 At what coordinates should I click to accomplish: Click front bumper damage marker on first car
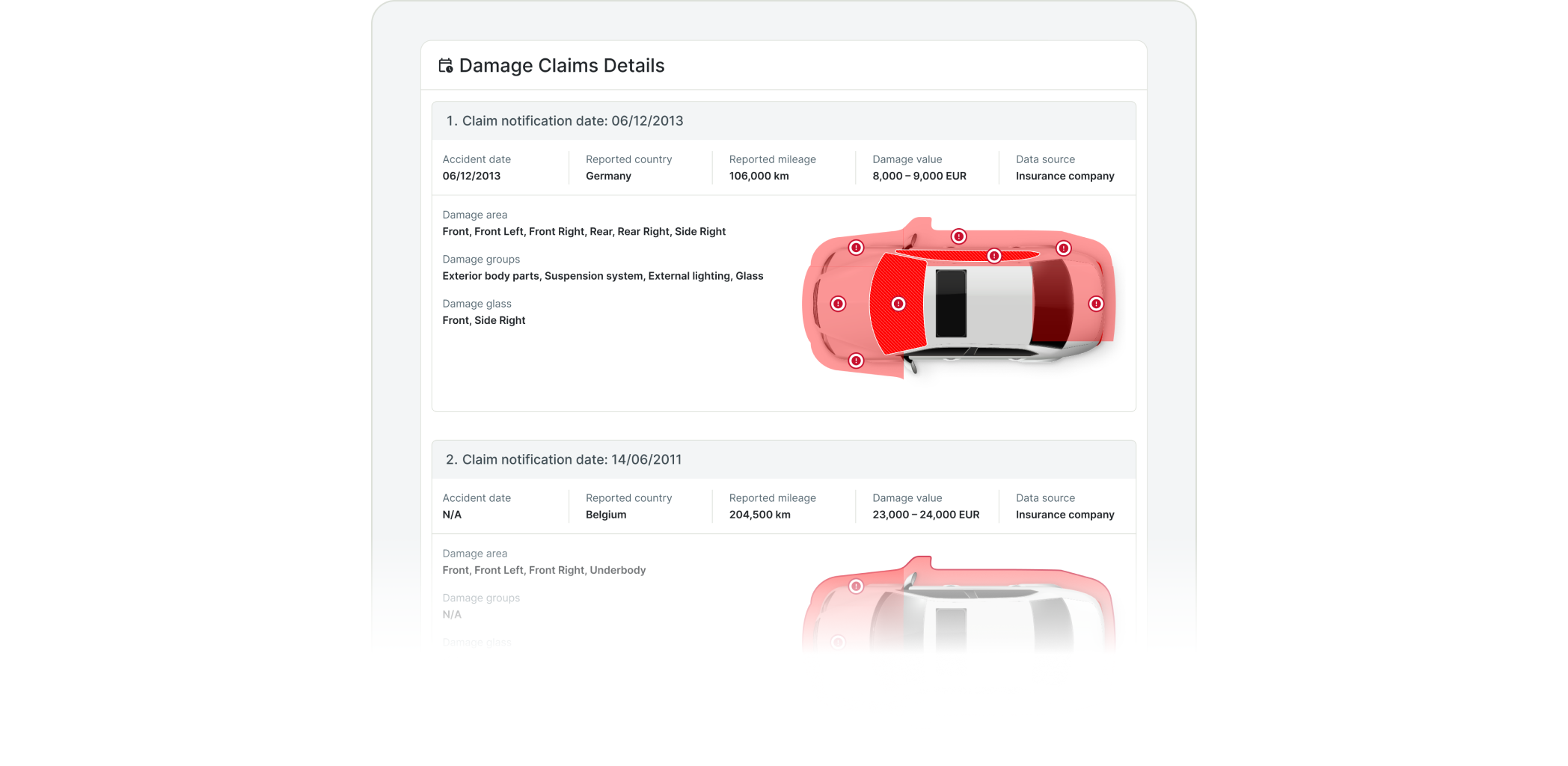tap(838, 304)
